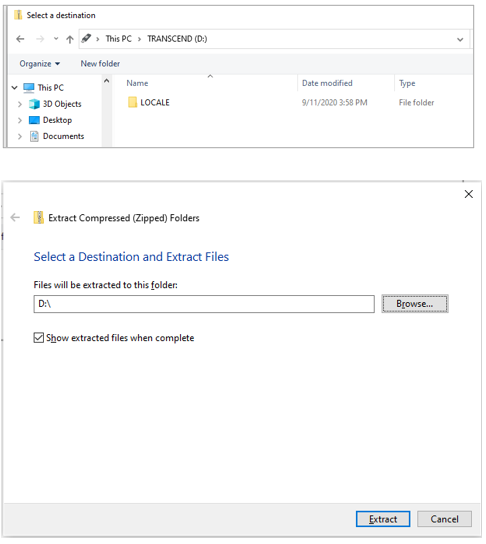Open the recent locations dropdown arrow

click(56, 39)
